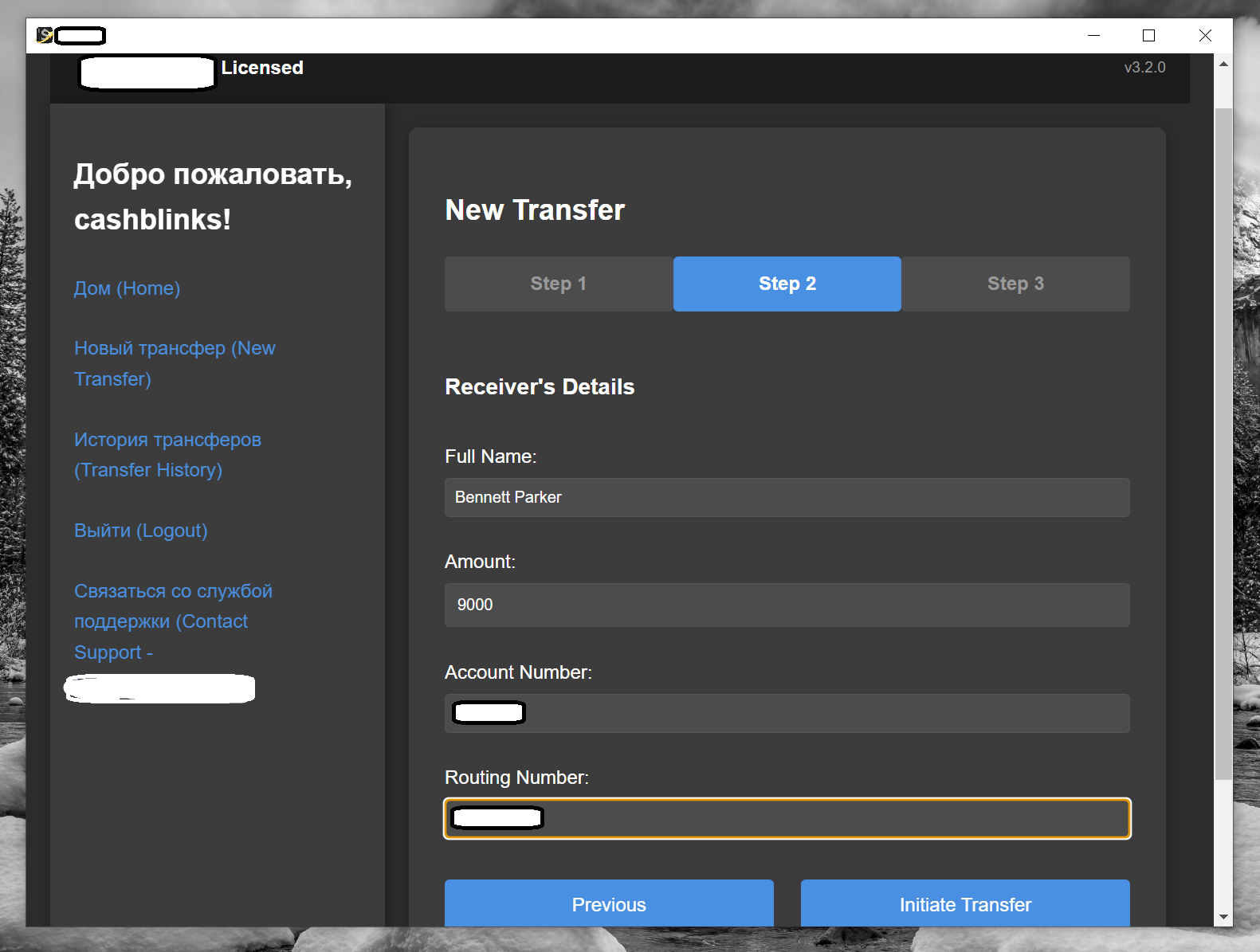1260x952 pixels.
Task: Click the Receiver's Details heading
Action: pos(540,387)
